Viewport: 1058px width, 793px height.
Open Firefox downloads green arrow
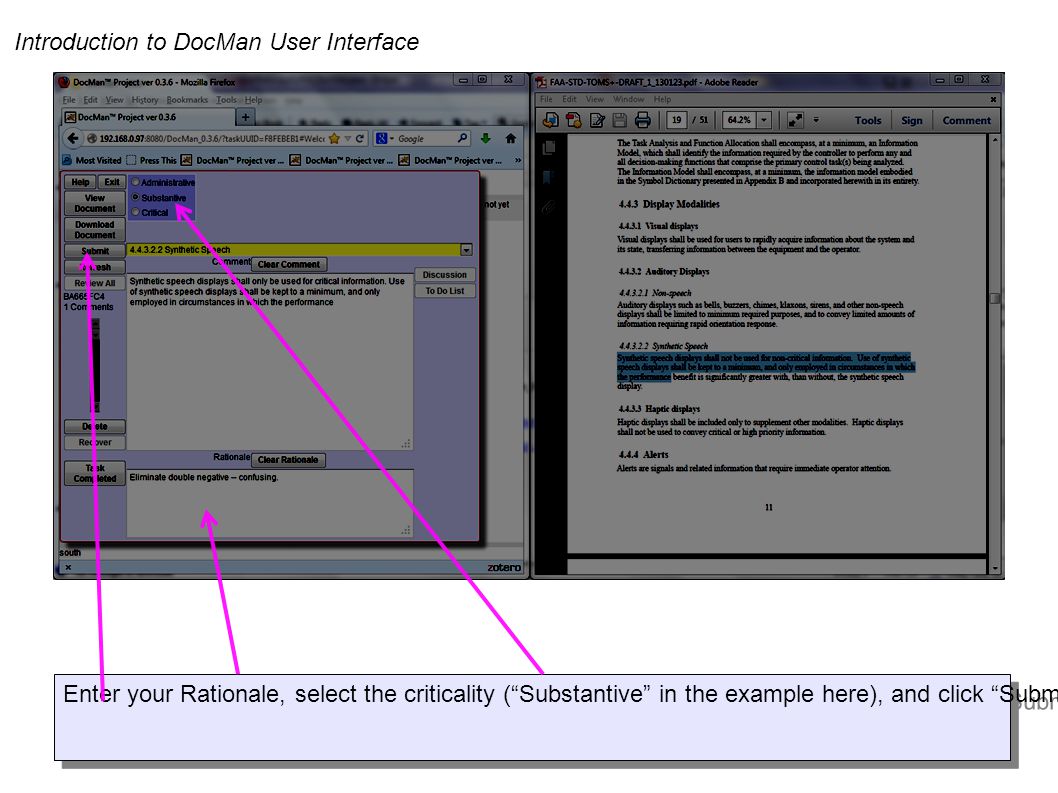click(x=486, y=138)
